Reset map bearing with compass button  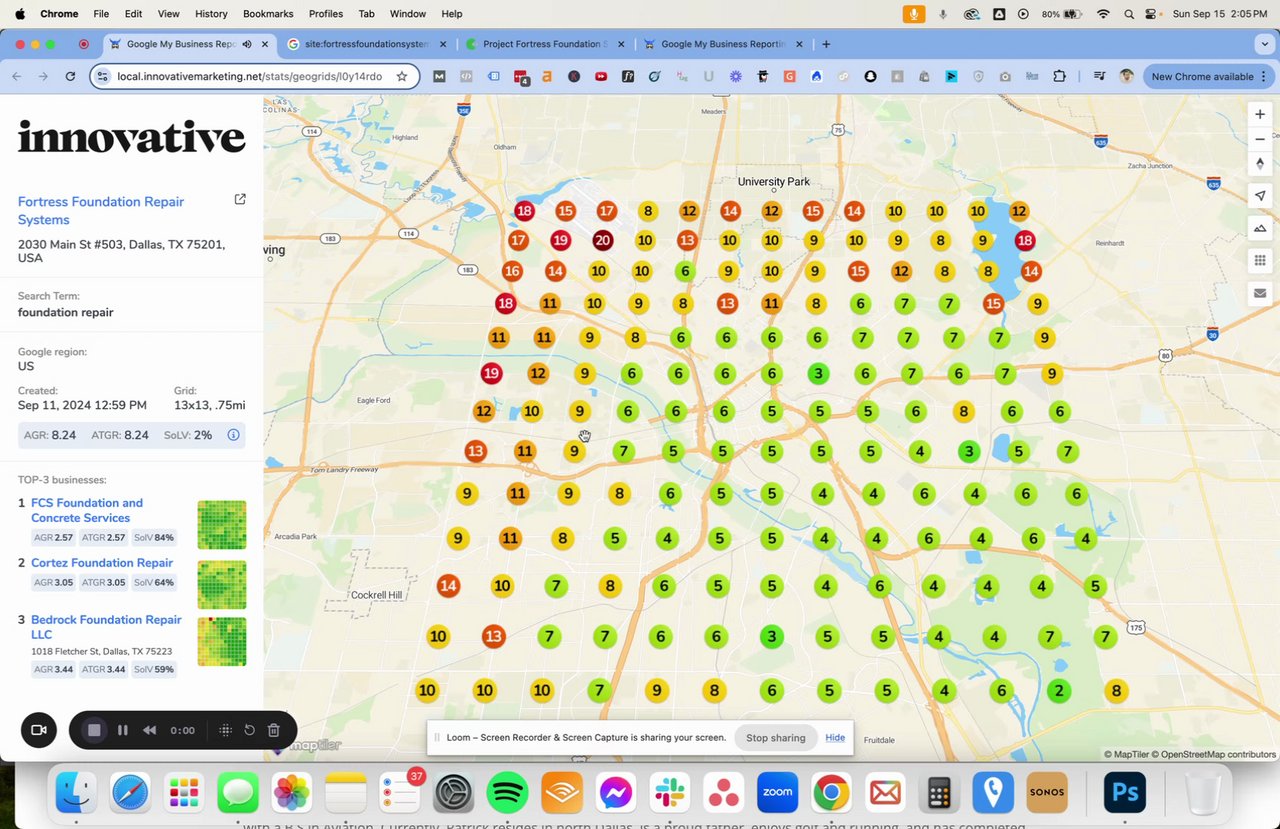(x=1260, y=164)
